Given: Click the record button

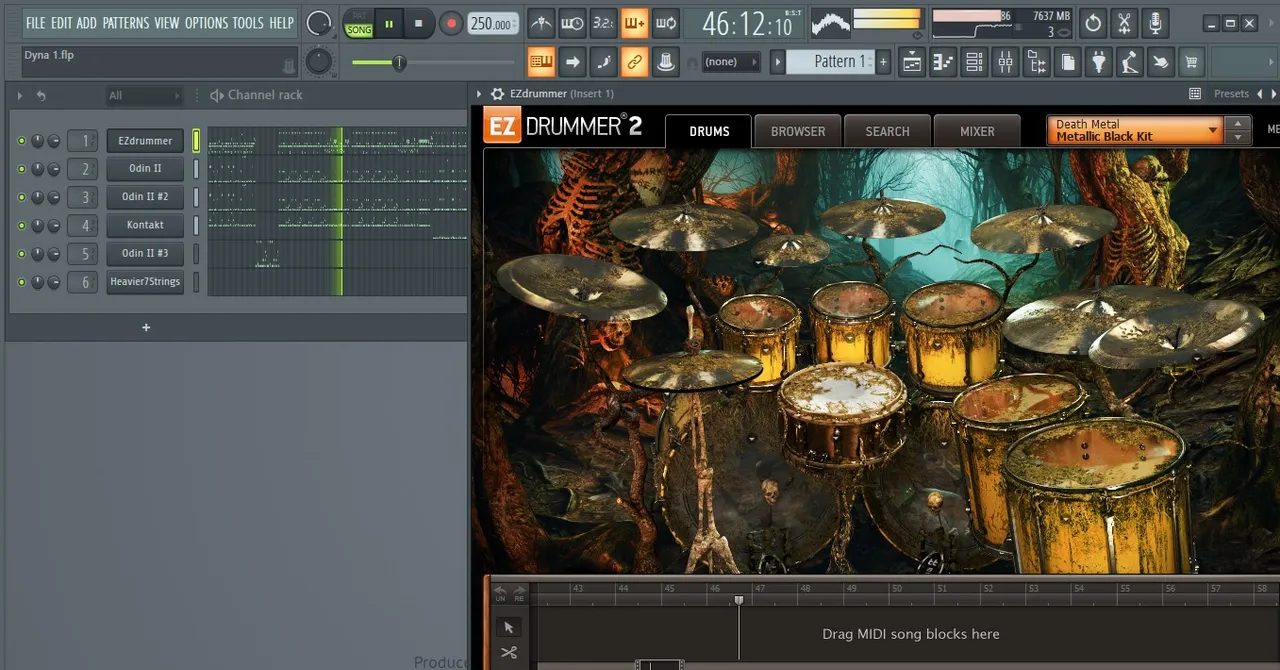Looking at the screenshot, I should (450, 23).
